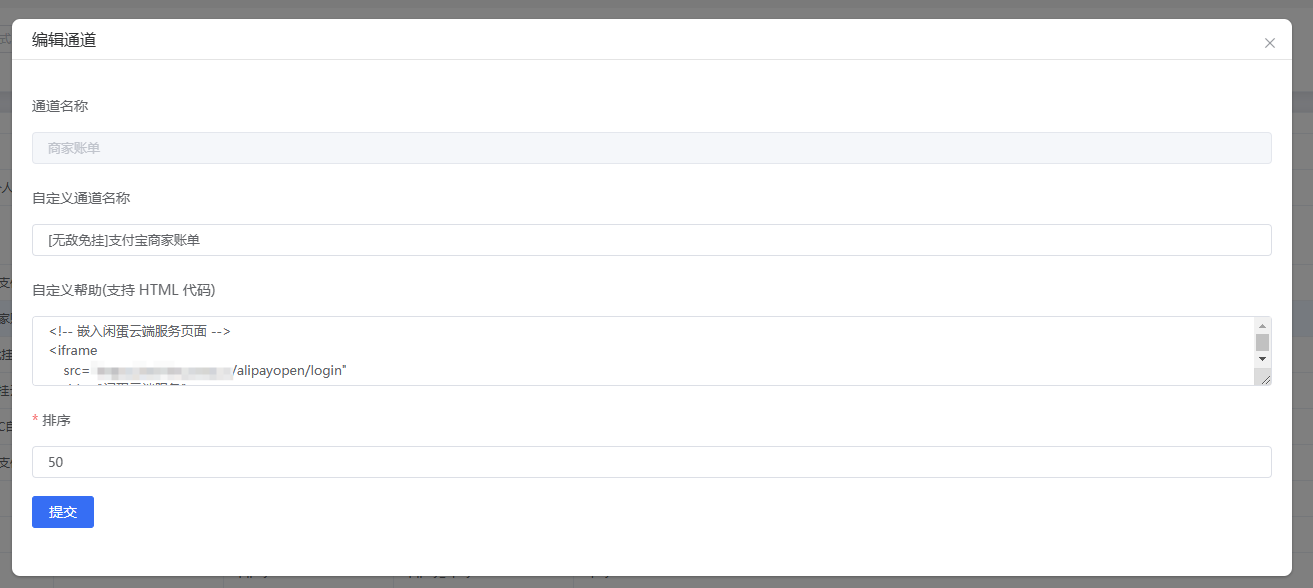Click the 提交 submit button

point(63,512)
